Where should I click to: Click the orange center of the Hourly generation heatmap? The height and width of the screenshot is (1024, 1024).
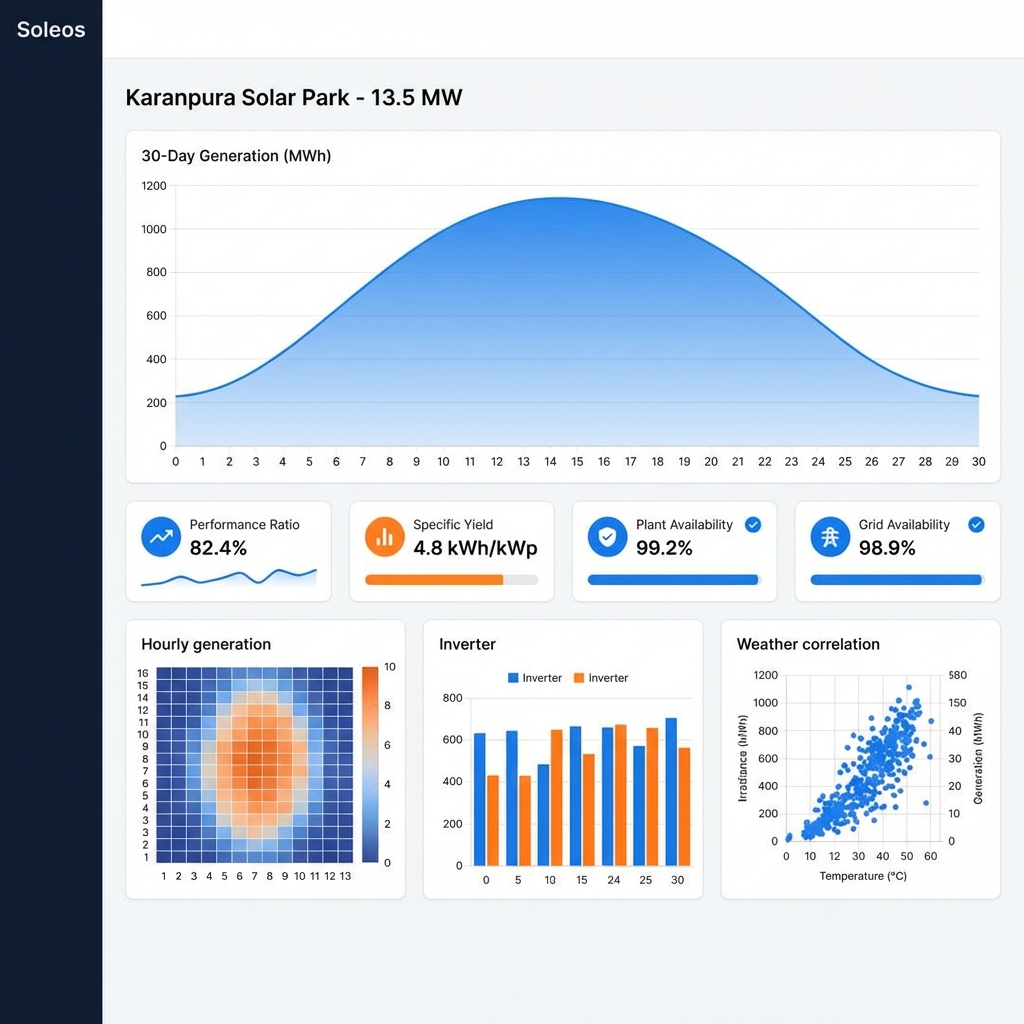pos(254,760)
